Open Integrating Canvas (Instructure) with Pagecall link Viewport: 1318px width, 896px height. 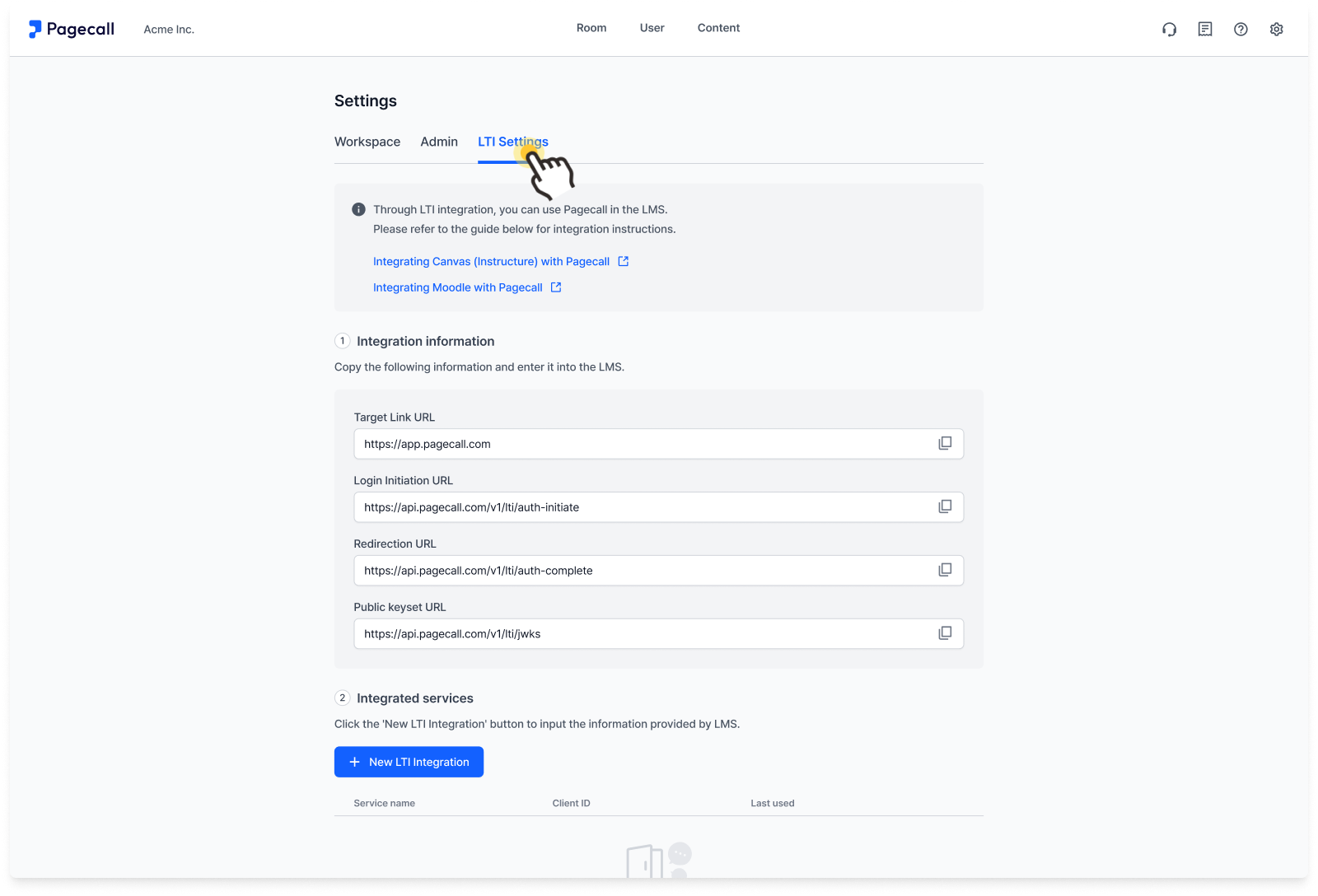tap(492, 261)
